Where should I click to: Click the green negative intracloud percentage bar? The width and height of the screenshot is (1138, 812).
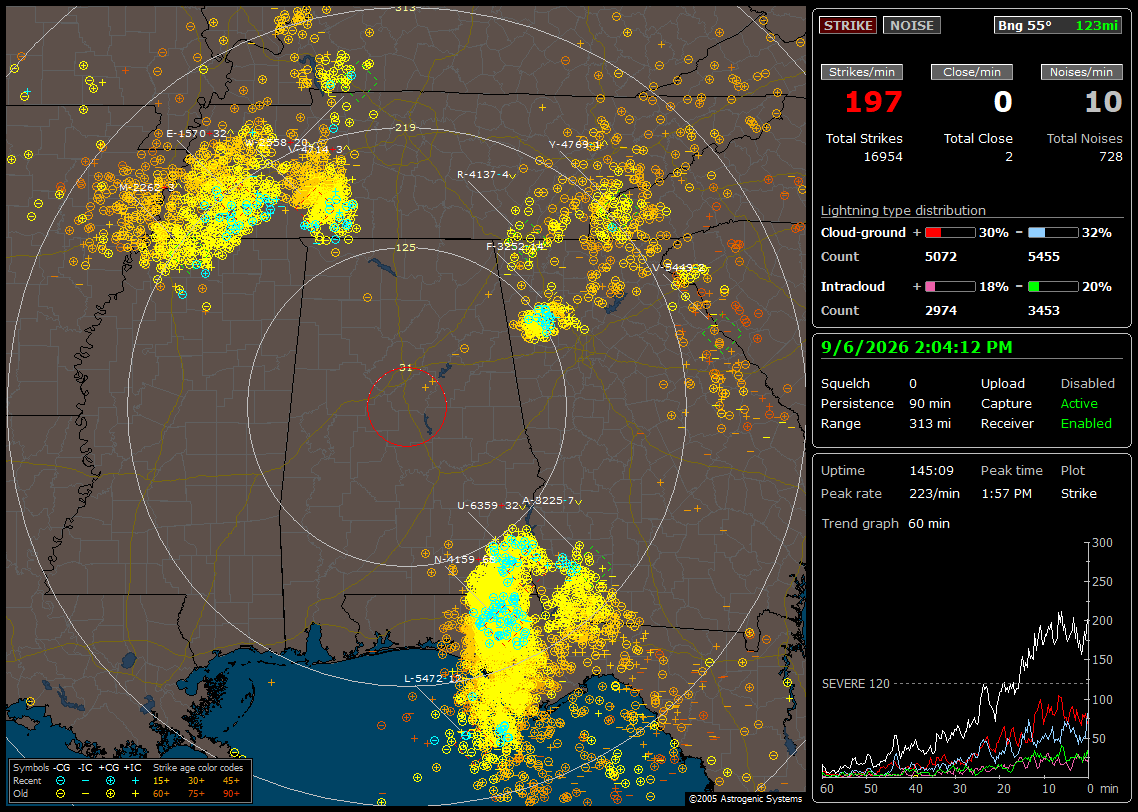point(1053,287)
